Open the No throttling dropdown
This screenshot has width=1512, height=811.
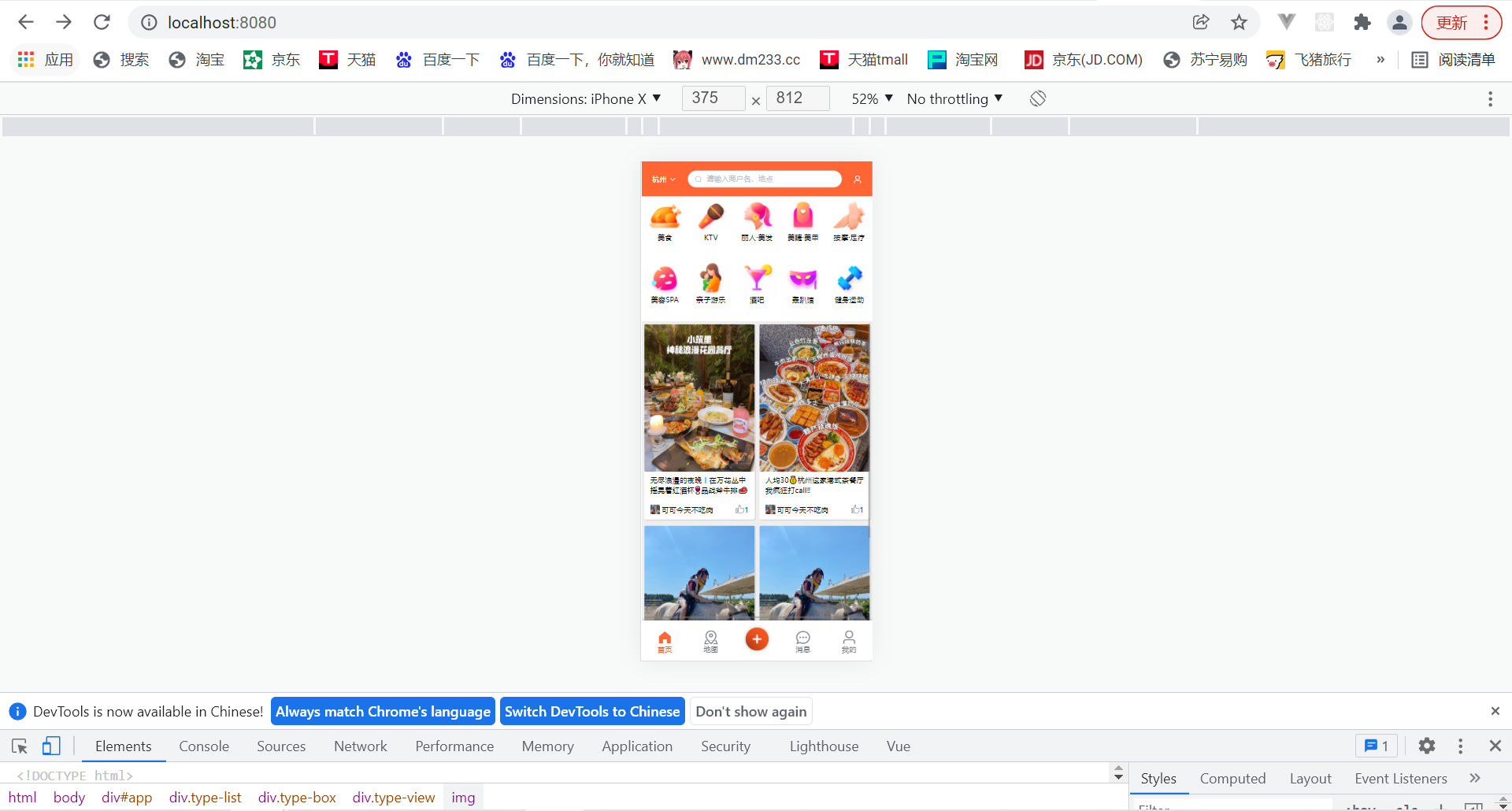pyautogui.click(x=954, y=98)
